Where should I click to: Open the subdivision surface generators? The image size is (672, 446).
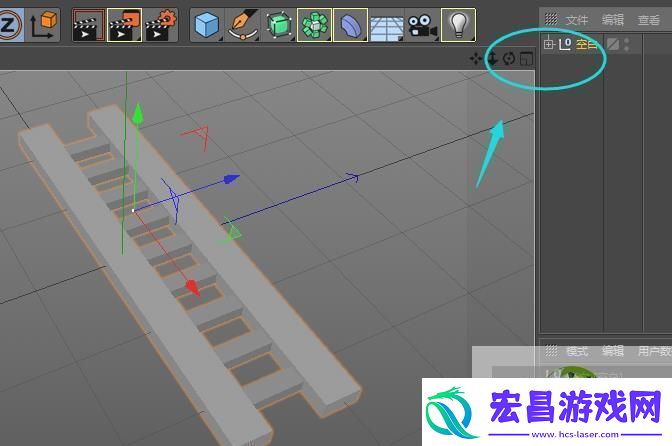coord(279,25)
